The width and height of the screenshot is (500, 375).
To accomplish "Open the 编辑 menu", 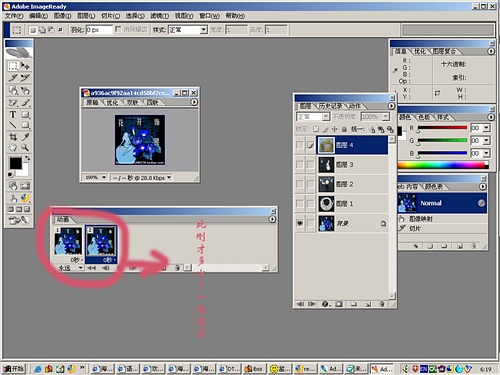I will [x=38, y=16].
